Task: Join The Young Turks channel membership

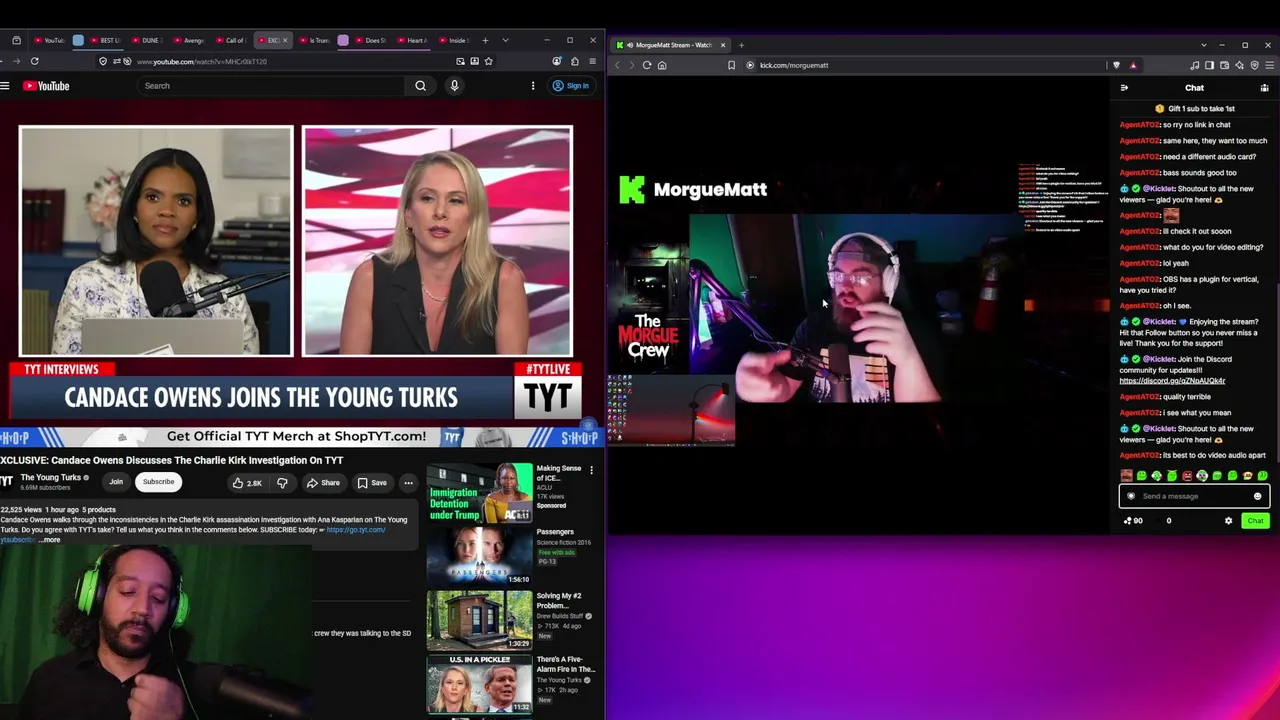Action: pos(116,482)
